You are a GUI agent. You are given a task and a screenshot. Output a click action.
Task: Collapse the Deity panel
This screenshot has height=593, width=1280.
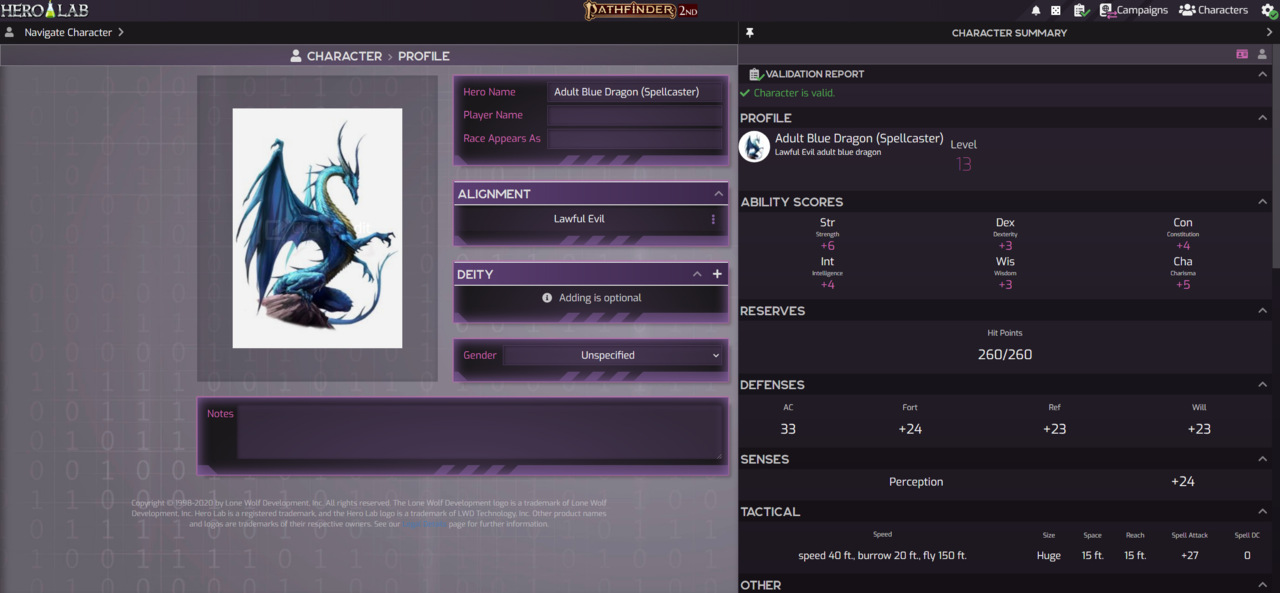coord(697,274)
